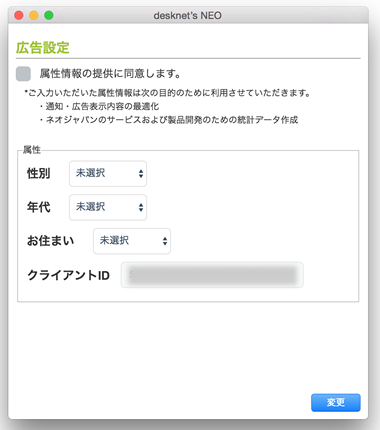Screen dimensions: 380x430
Task: Open the 性別 dropdown
Action: (x=108, y=174)
